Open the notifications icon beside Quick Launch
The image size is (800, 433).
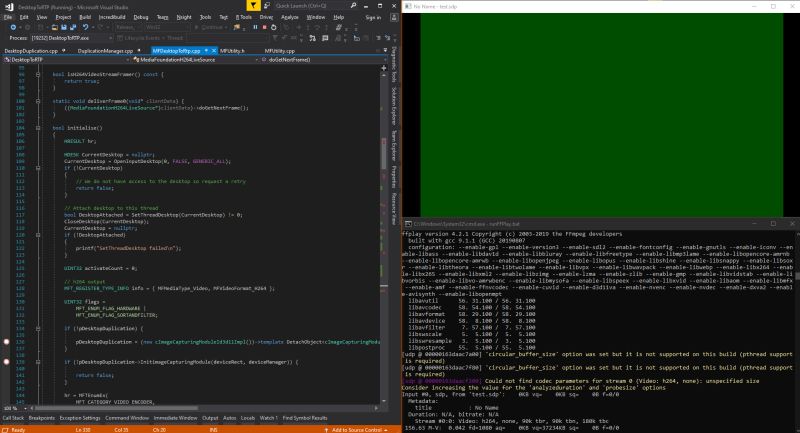(x=266, y=6)
